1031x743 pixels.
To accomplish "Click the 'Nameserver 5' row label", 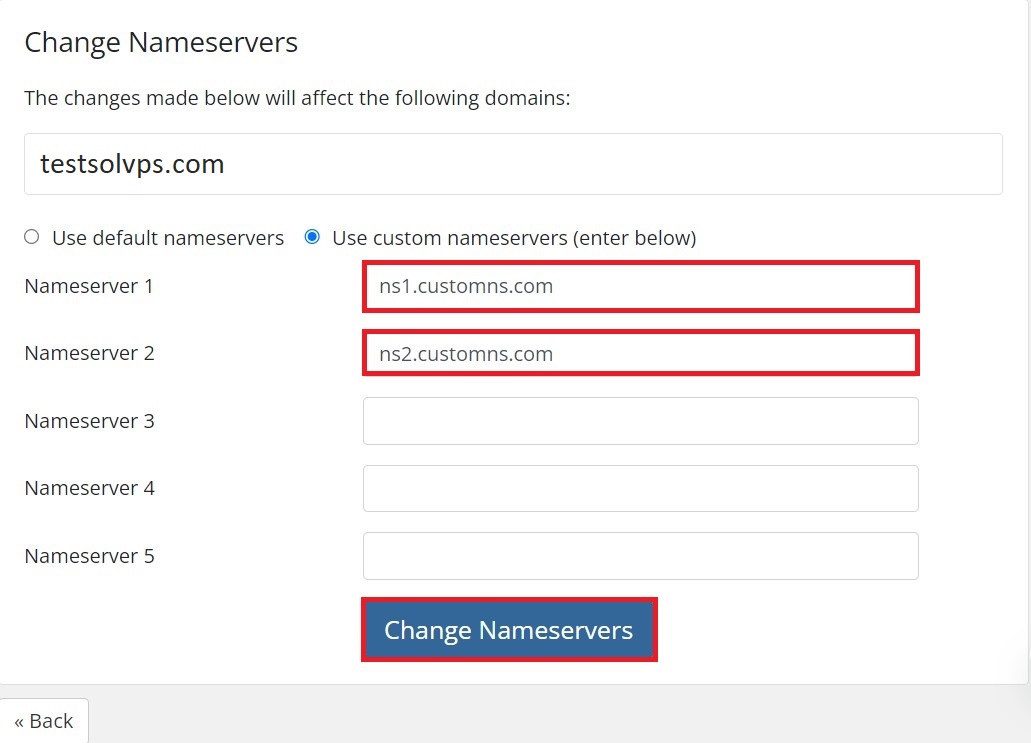I will tap(90, 556).
